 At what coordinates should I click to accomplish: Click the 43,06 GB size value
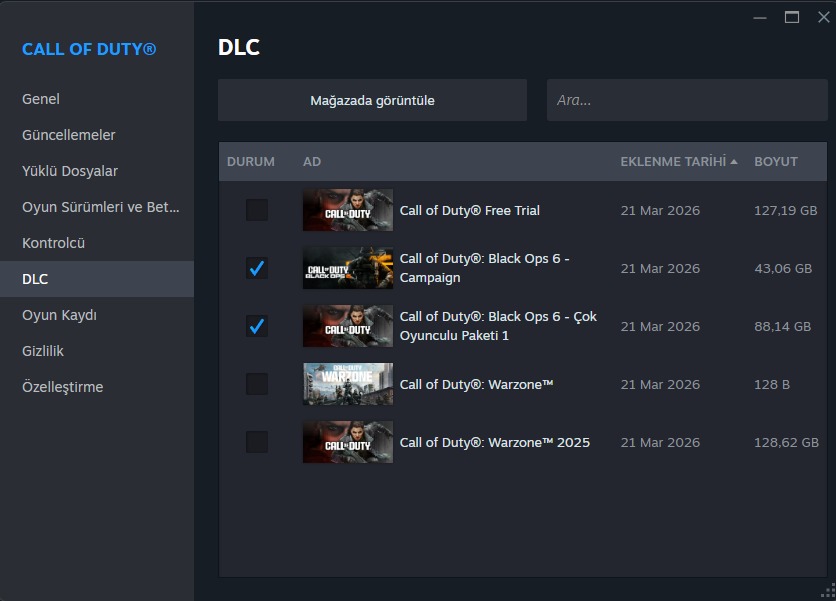783,268
